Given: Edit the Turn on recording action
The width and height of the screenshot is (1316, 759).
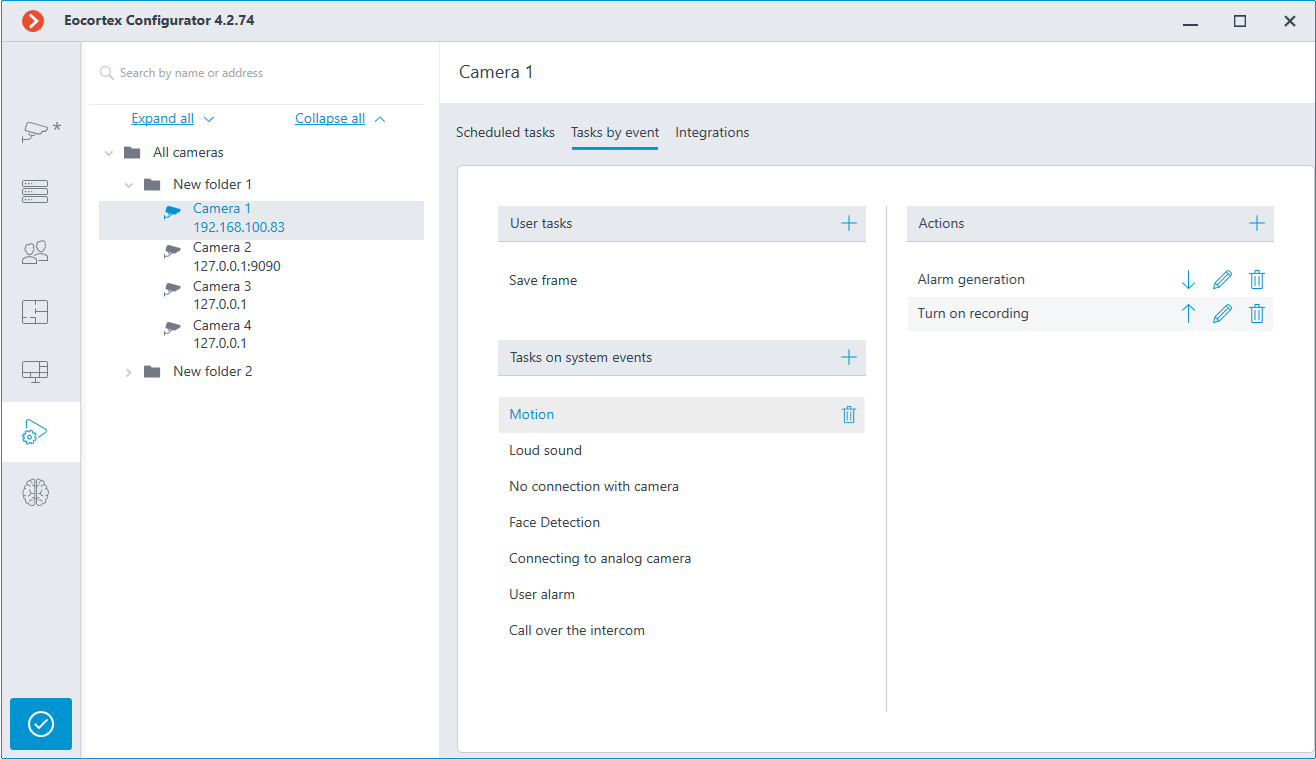Looking at the screenshot, I should coord(1222,314).
